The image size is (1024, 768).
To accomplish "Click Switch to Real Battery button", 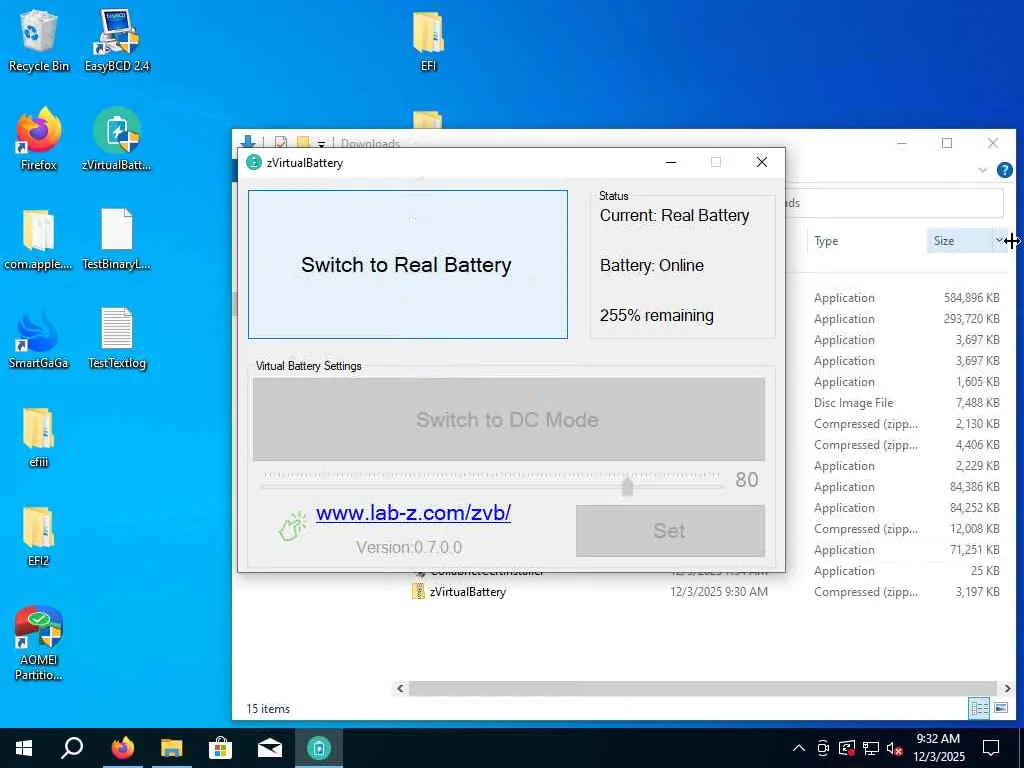I will click(408, 264).
